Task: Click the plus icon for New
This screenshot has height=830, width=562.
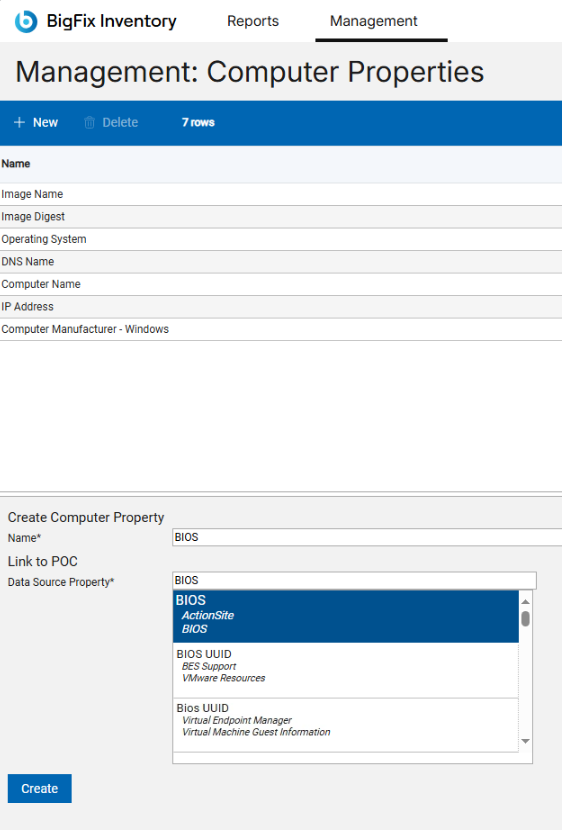Action: [x=19, y=122]
